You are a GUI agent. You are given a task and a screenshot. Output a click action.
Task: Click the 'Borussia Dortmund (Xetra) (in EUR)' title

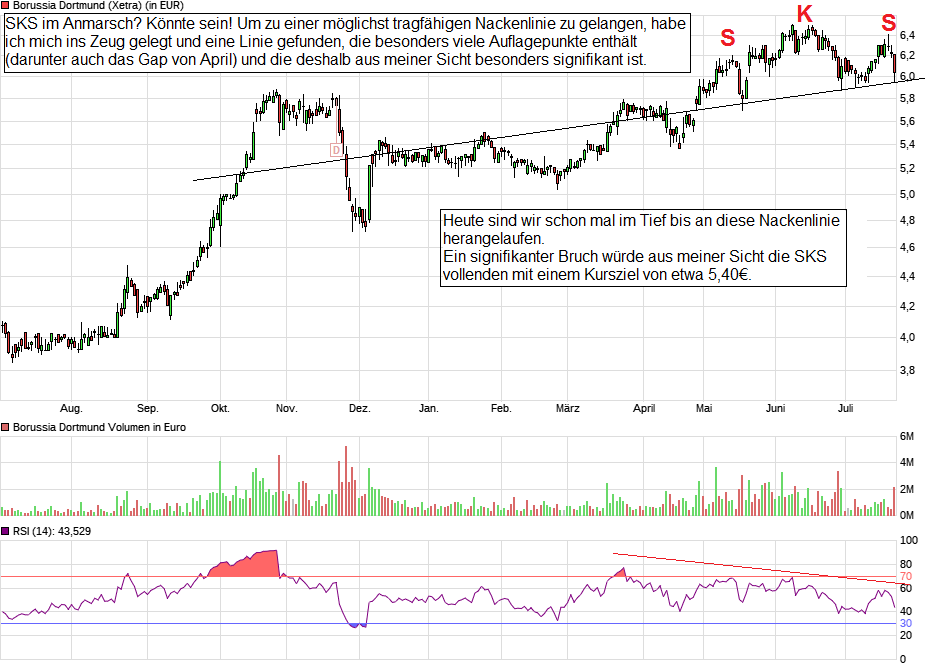pos(98,5)
